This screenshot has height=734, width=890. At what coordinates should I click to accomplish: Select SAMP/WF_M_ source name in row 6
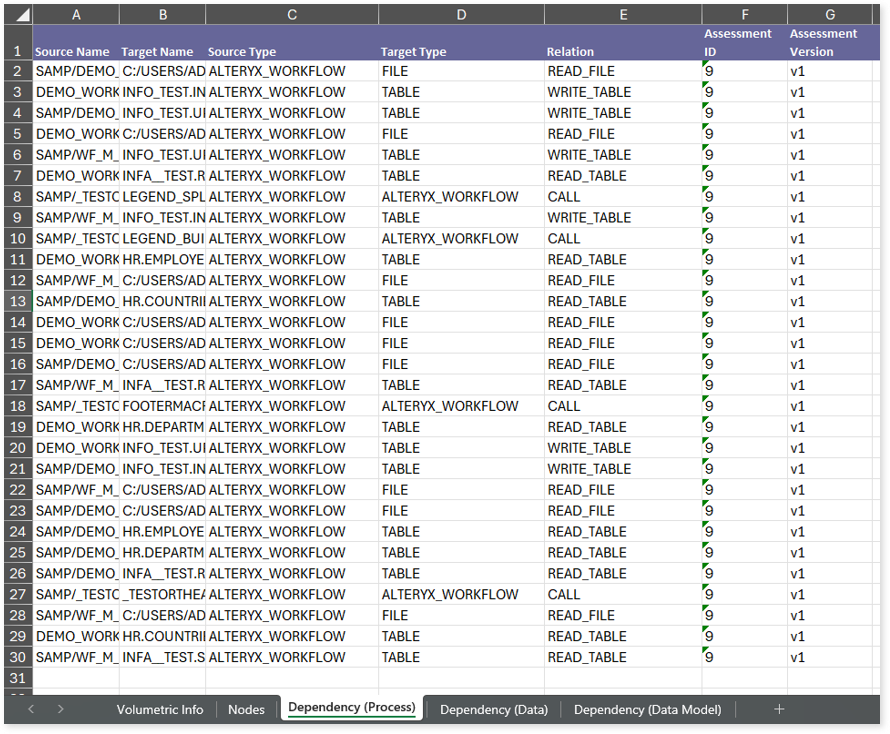[x=76, y=154]
